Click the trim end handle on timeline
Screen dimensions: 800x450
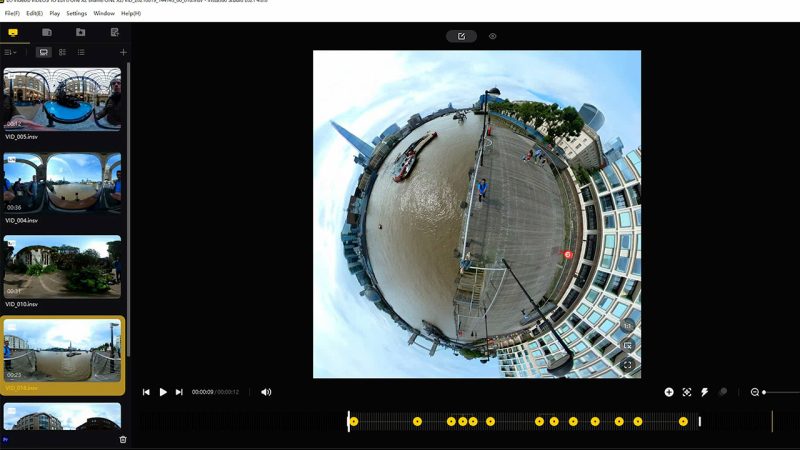[x=699, y=421]
